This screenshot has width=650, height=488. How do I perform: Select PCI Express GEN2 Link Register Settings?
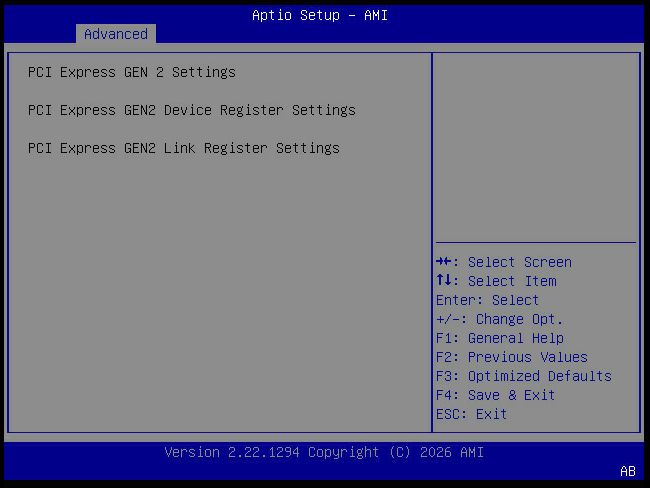pyautogui.click(x=184, y=148)
